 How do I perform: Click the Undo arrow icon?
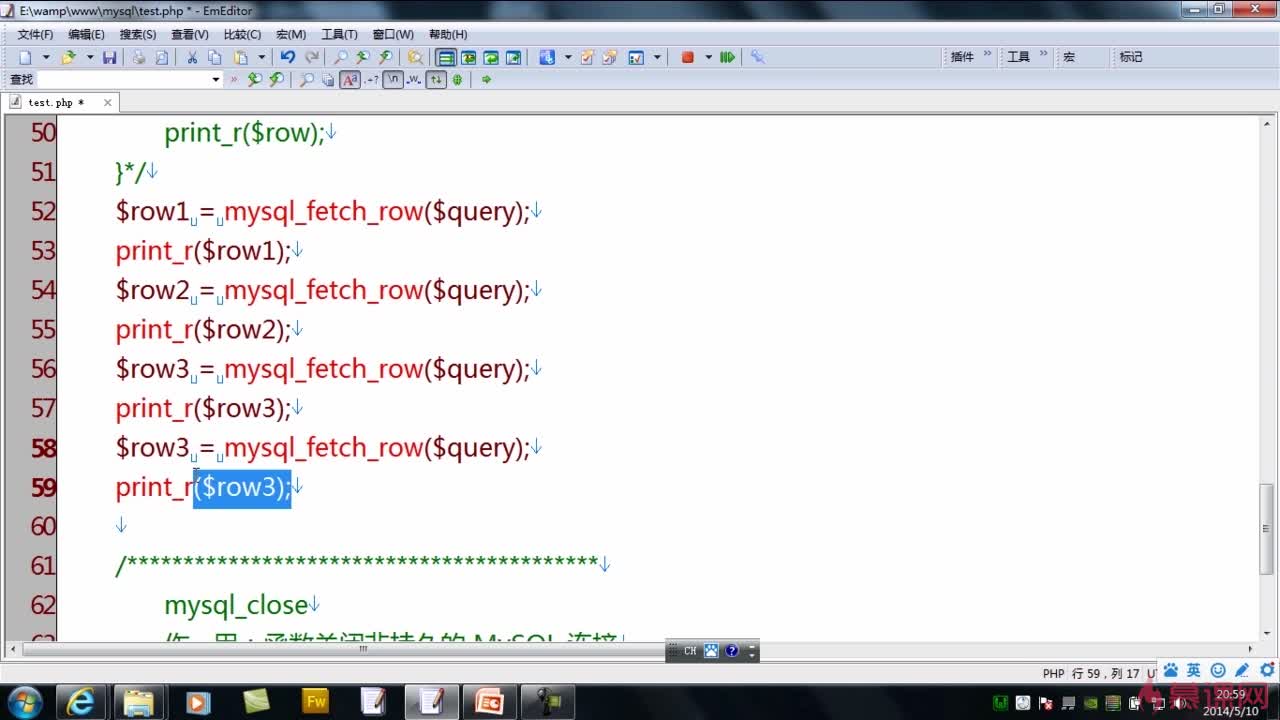click(288, 57)
